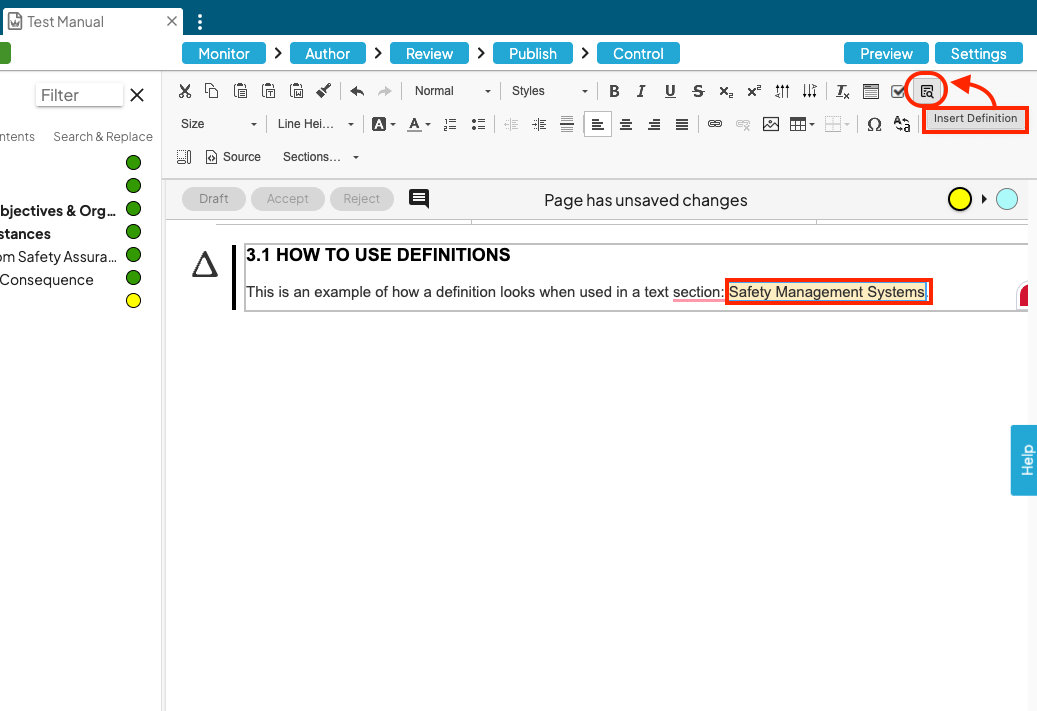Insert a checkbox using the checkmark icon

(897, 91)
